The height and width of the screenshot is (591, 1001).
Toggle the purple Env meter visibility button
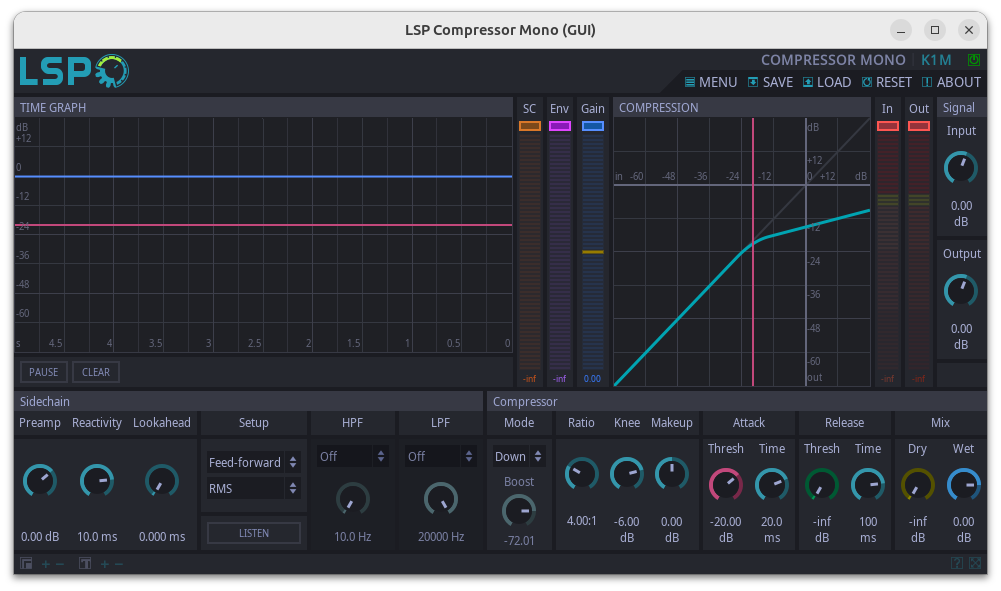coord(559,126)
